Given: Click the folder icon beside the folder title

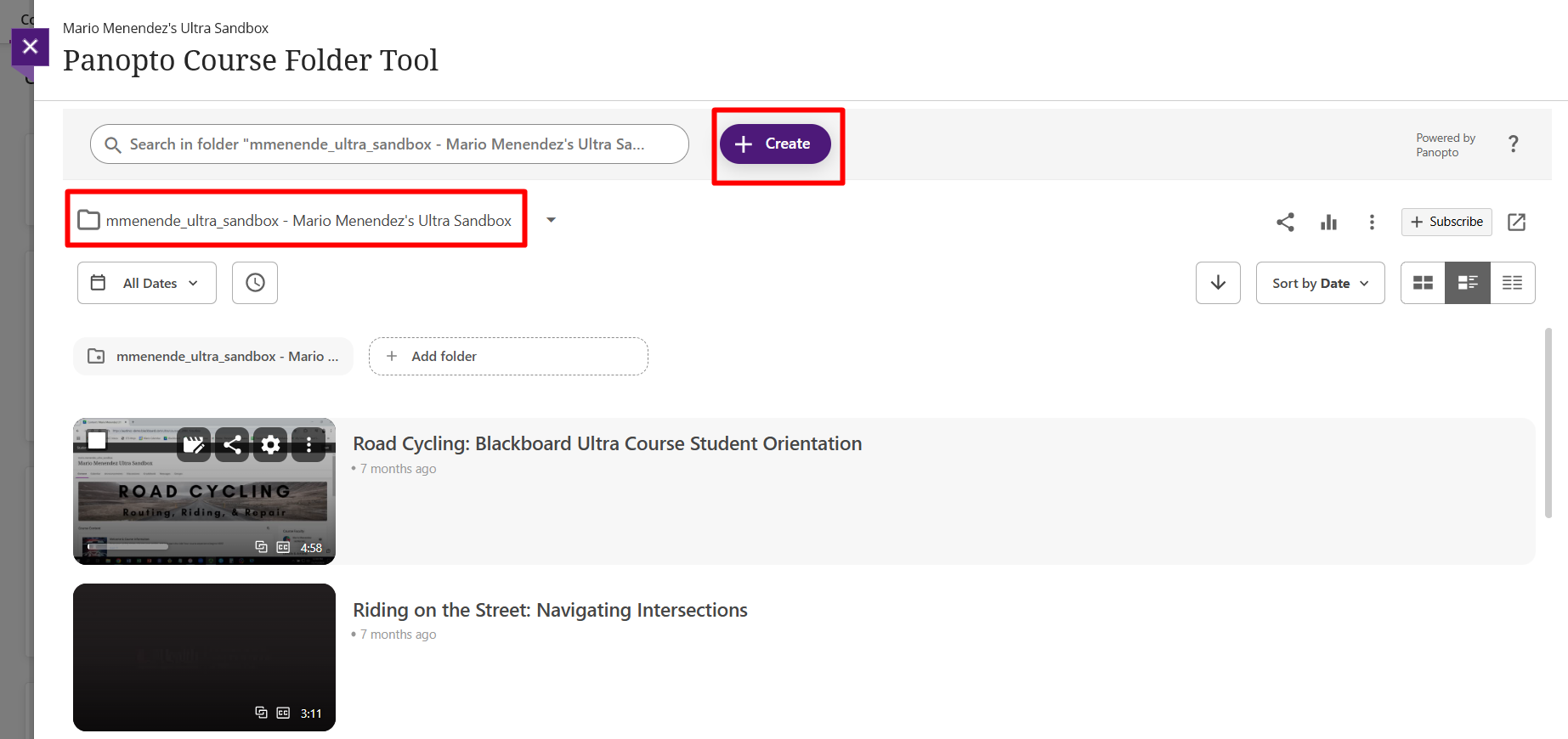Looking at the screenshot, I should click(x=88, y=221).
